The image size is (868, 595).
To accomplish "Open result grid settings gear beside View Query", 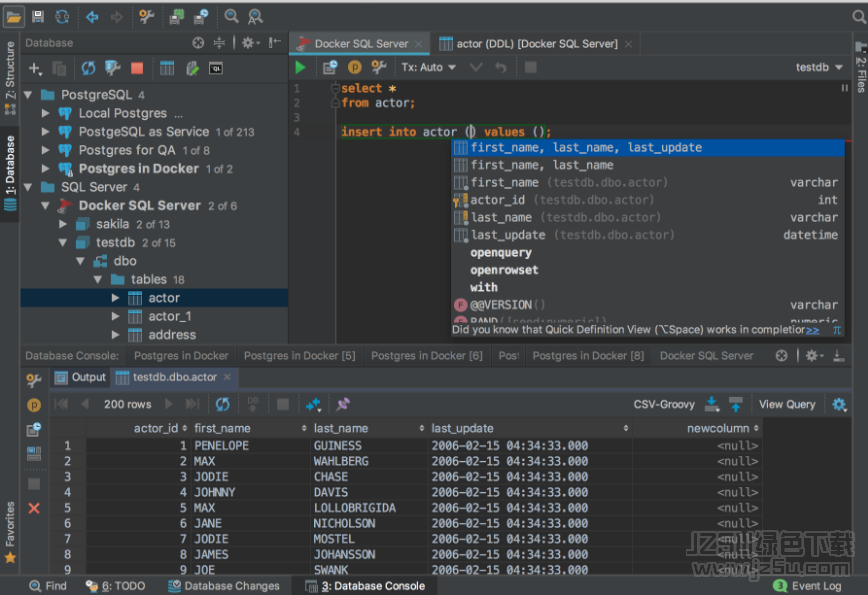I will (839, 404).
